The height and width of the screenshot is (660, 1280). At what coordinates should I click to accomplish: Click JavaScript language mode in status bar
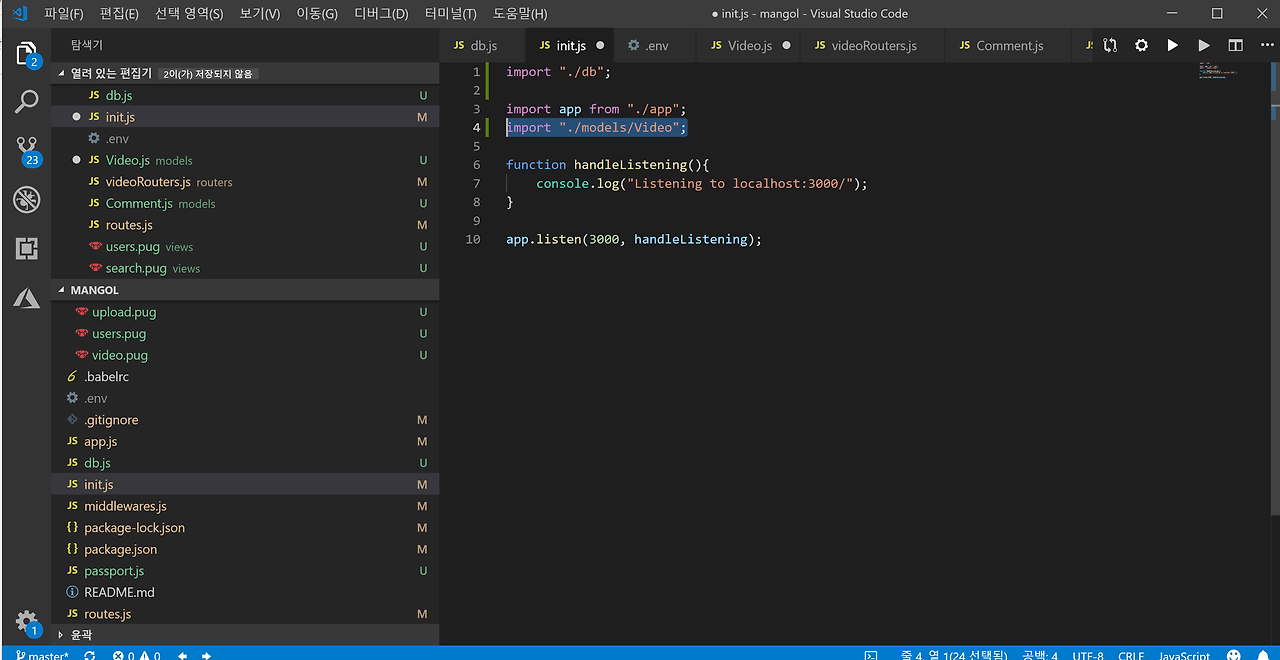1184,655
